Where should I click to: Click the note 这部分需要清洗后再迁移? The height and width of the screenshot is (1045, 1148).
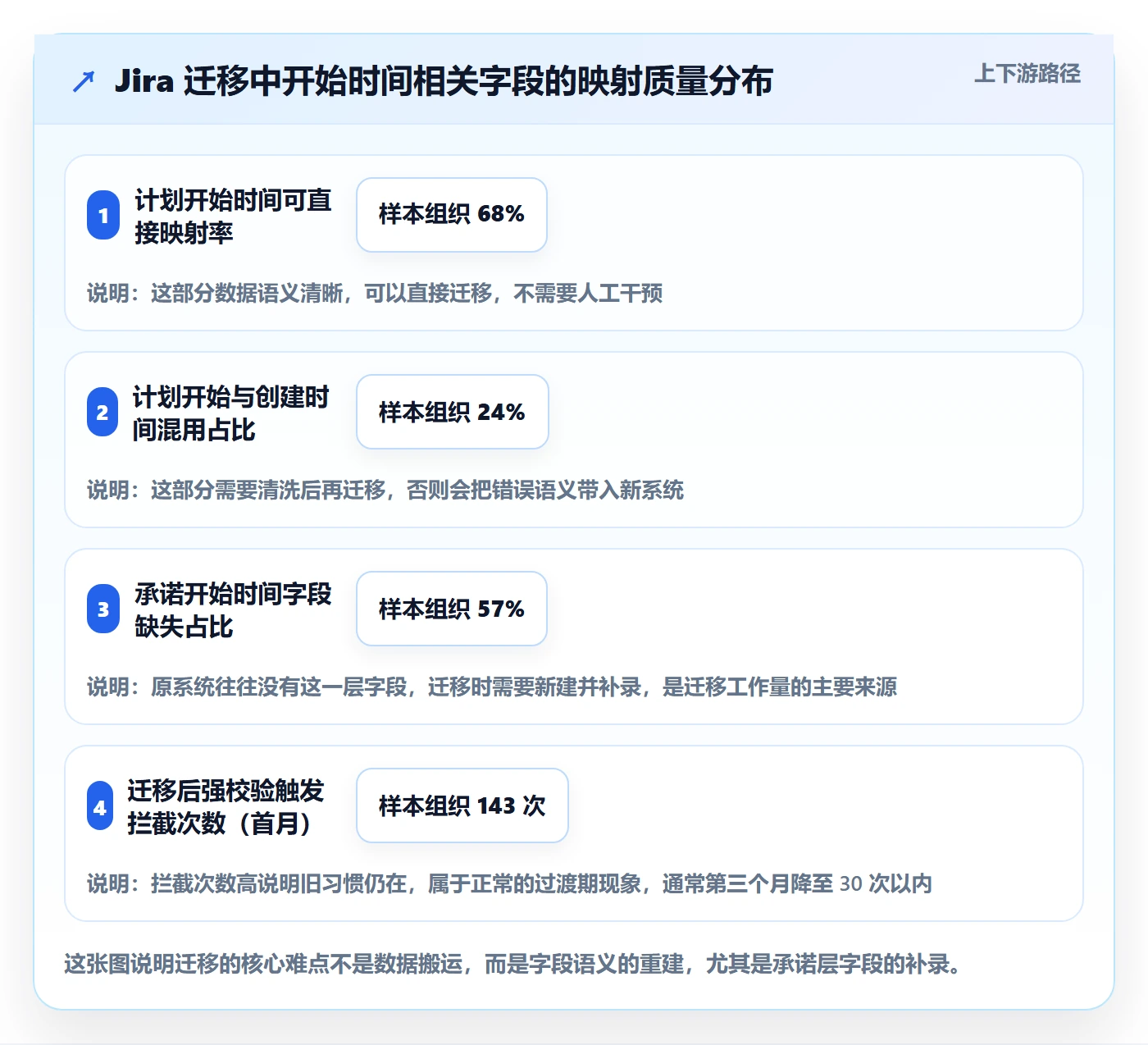pos(385,490)
